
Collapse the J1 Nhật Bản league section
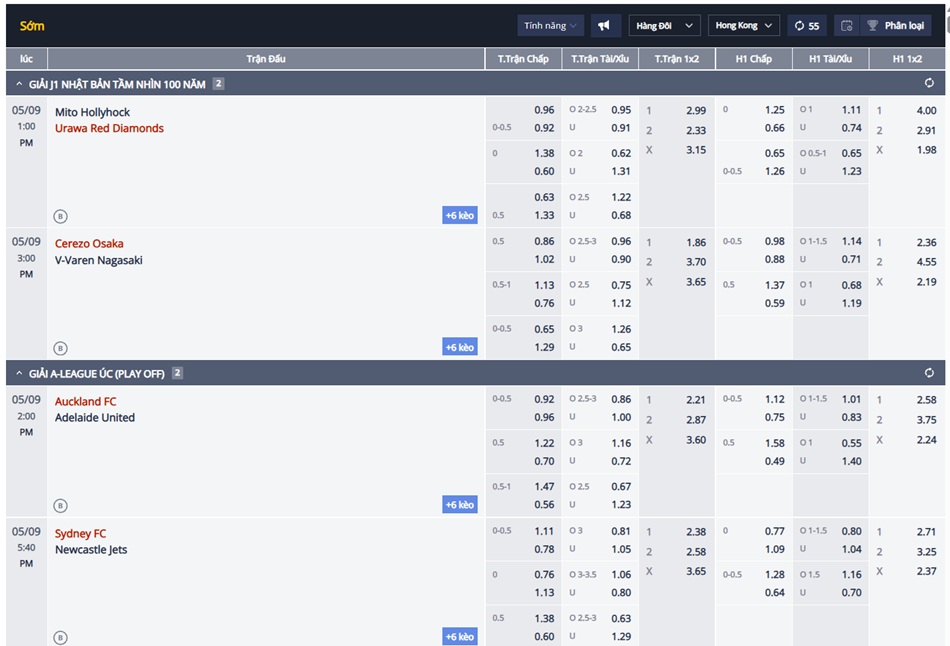(19, 84)
